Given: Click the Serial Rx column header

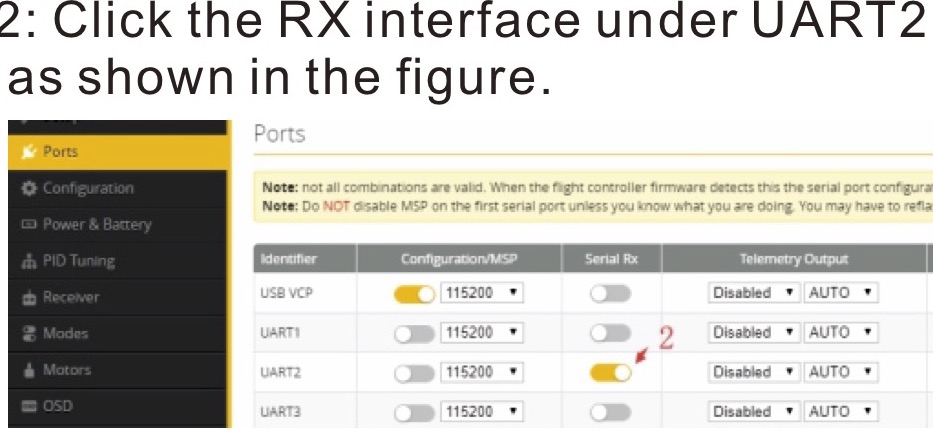Looking at the screenshot, I should (611, 259).
